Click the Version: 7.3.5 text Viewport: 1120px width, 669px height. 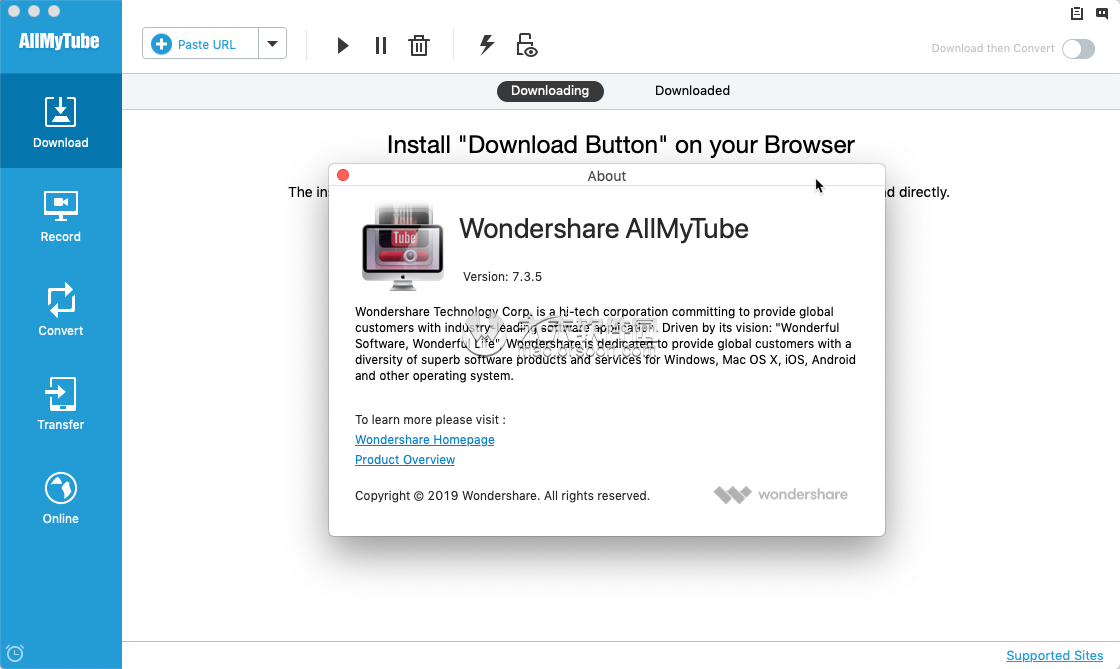click(502, 277)
